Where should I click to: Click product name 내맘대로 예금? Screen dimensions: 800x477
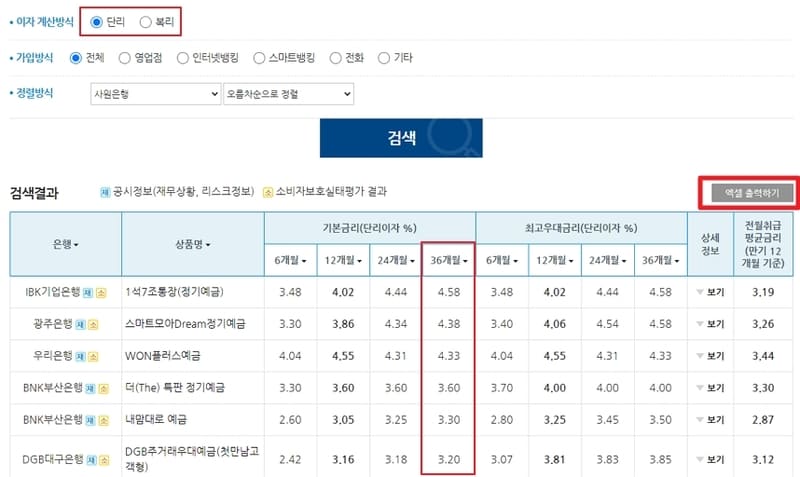(x=156, y=419)
